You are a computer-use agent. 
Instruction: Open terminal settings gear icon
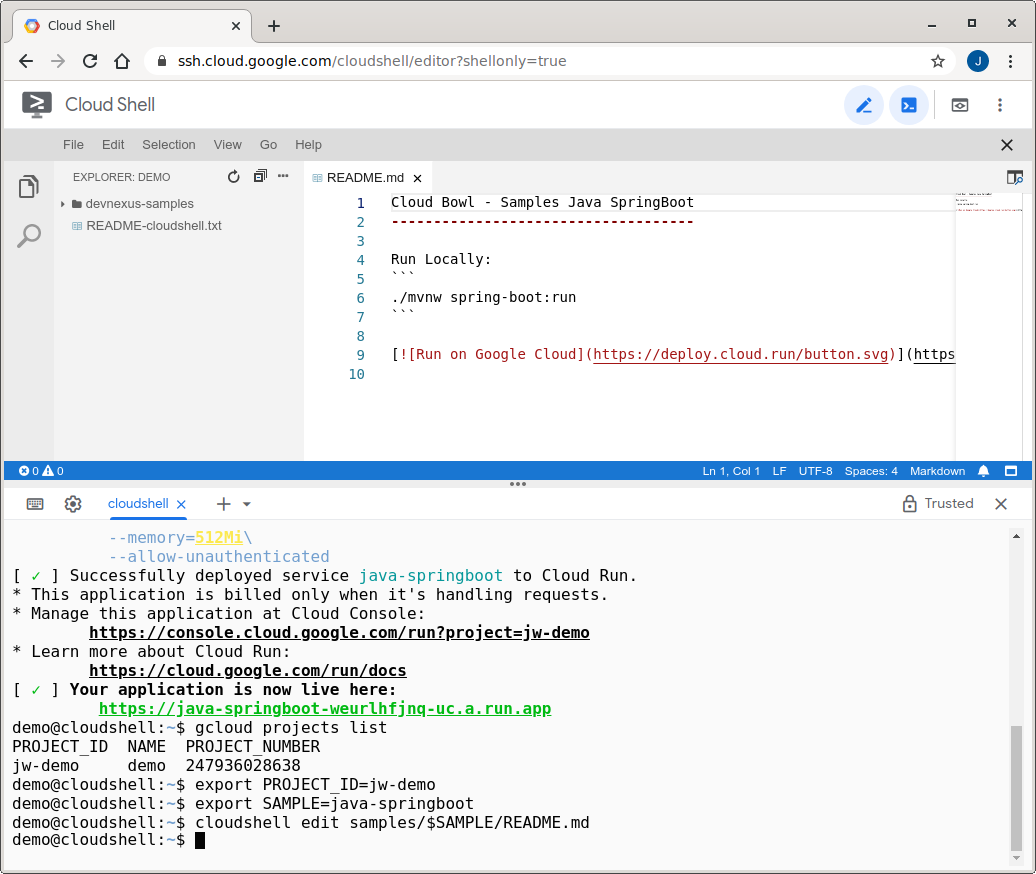[73, 504]
